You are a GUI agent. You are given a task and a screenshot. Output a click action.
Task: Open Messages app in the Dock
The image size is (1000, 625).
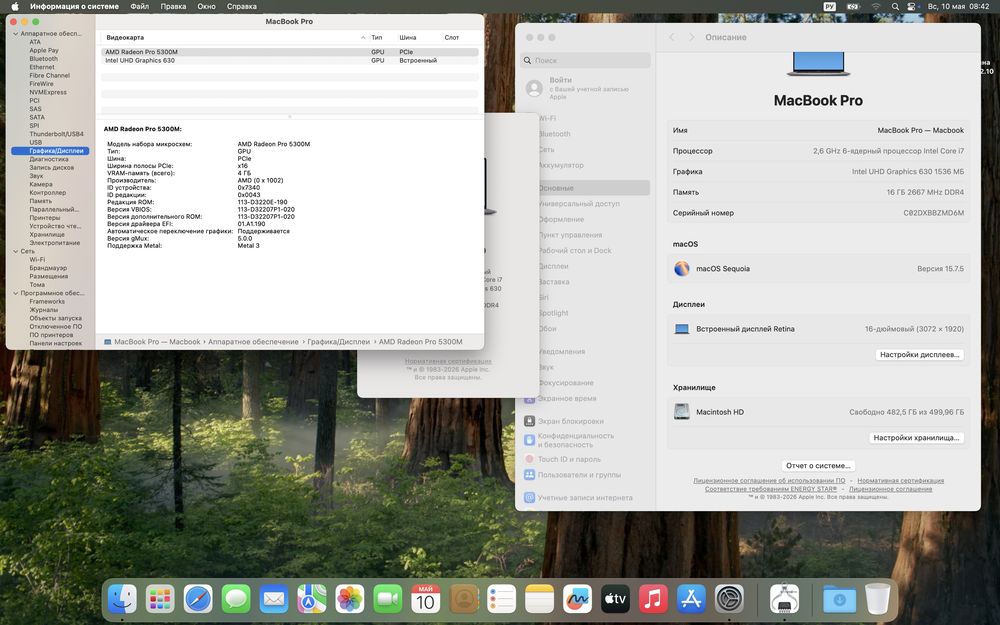pos(236,599)
